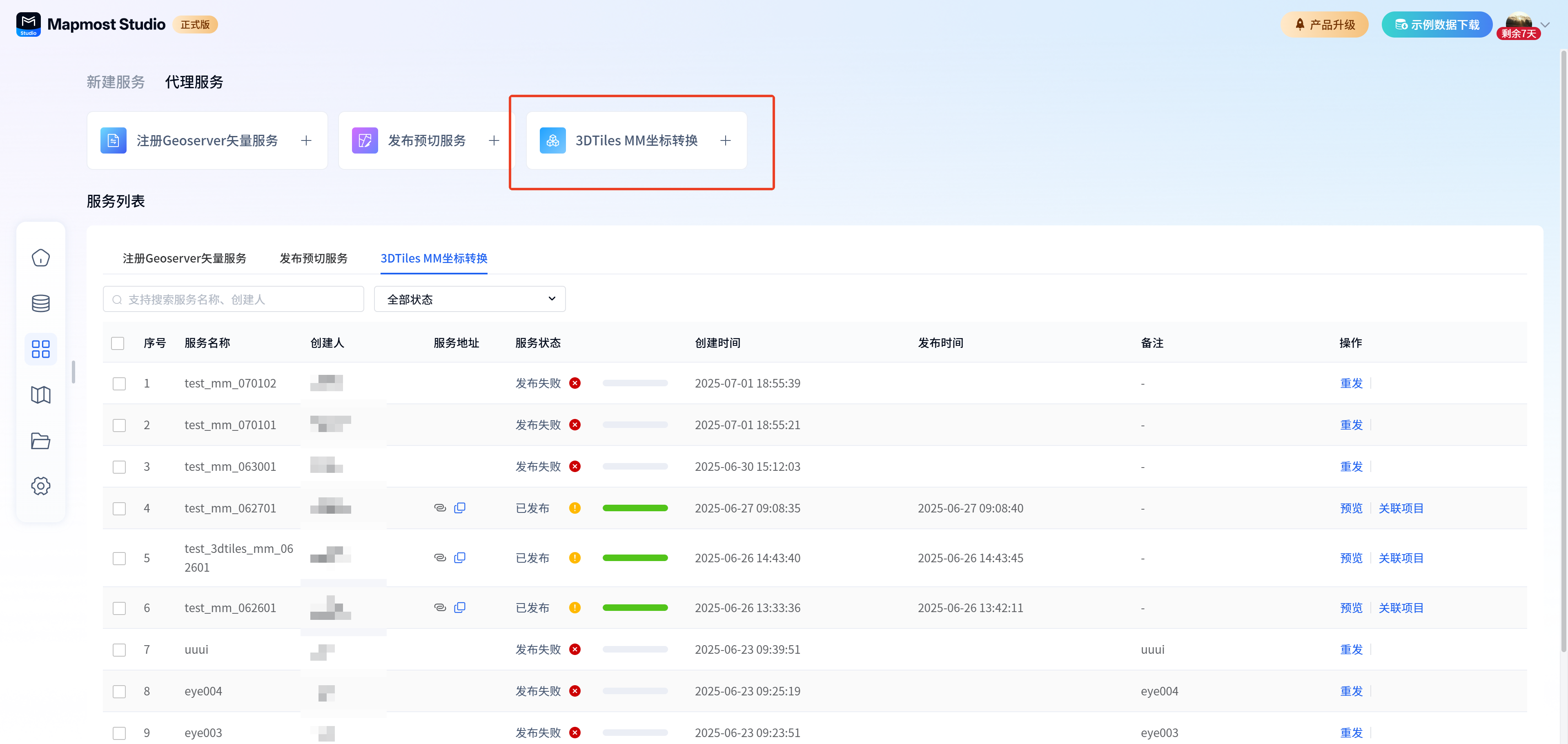Viewport: 1568px width, 744px height.
Task: Open the folder icon in sidebar
Action: [x=40, y=440]
